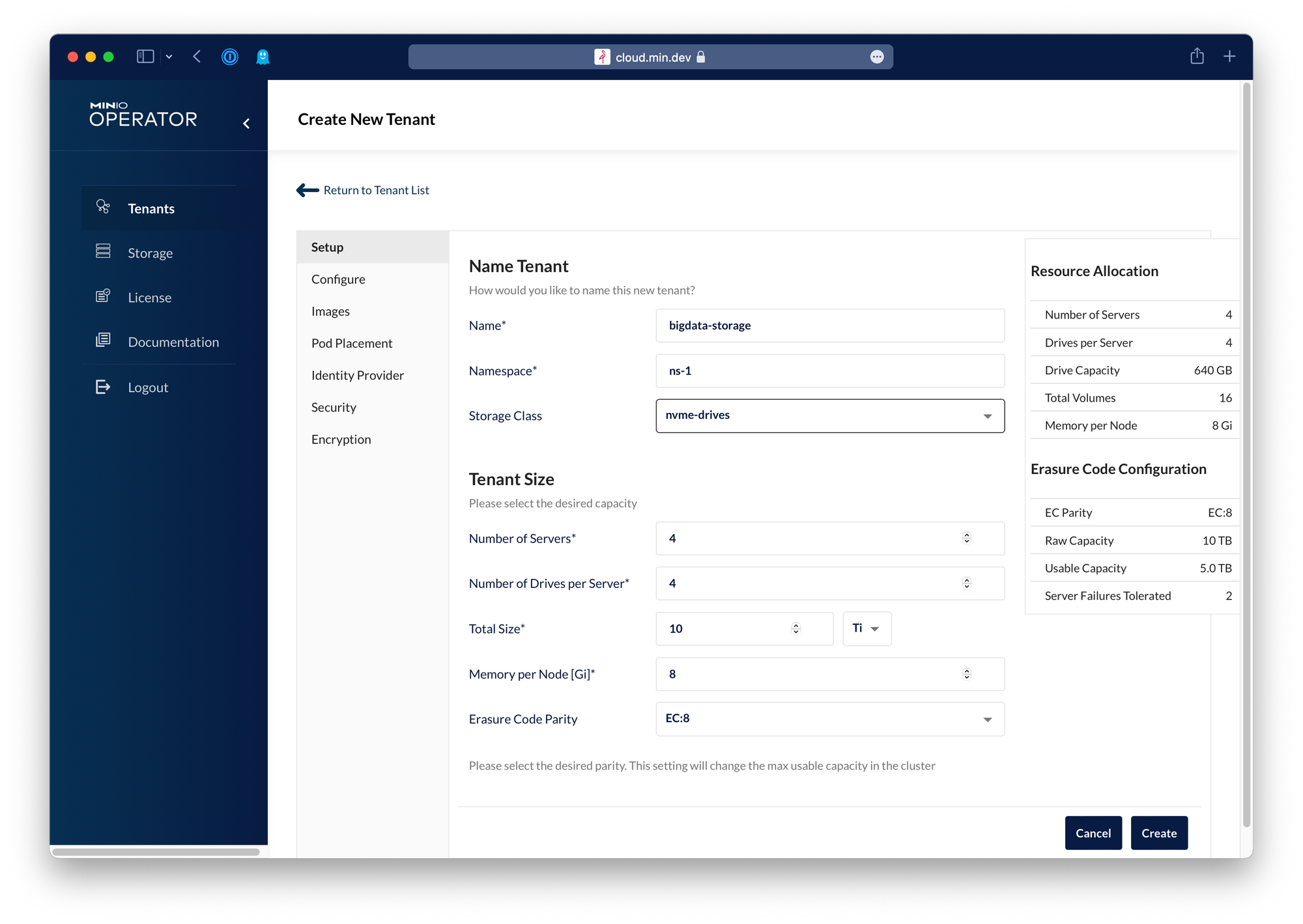Click the Documentation sidebar icon
Image resolution: width=1303 pixels, height=924 pixels.
(x=103, y=341)
